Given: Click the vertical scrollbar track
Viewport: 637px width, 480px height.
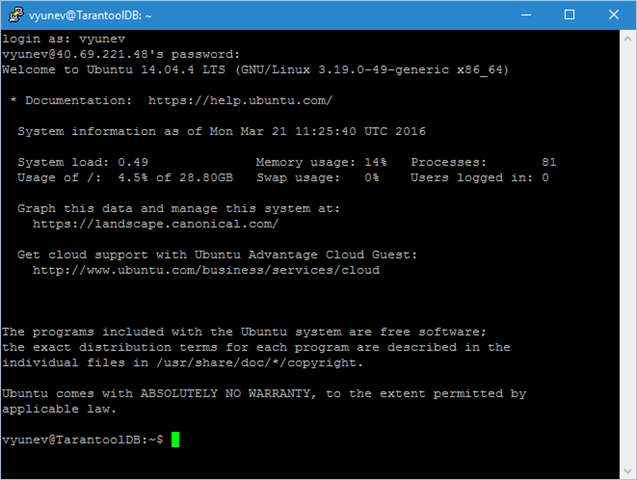Looking at the screenshot, I should click(627, 250).
